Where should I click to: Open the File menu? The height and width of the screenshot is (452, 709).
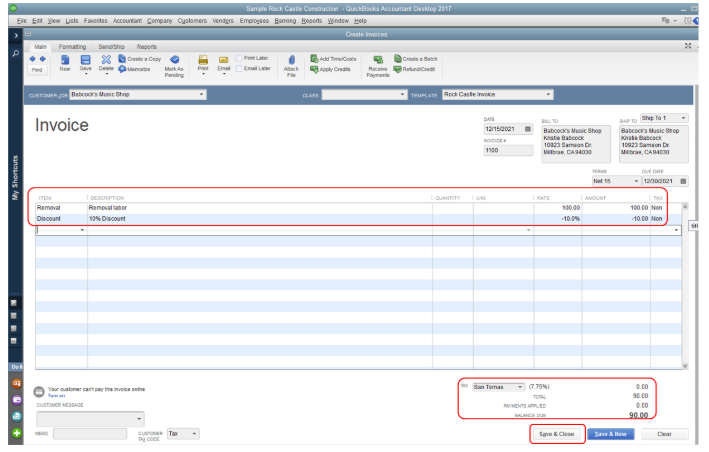click(x=22, y=21)
